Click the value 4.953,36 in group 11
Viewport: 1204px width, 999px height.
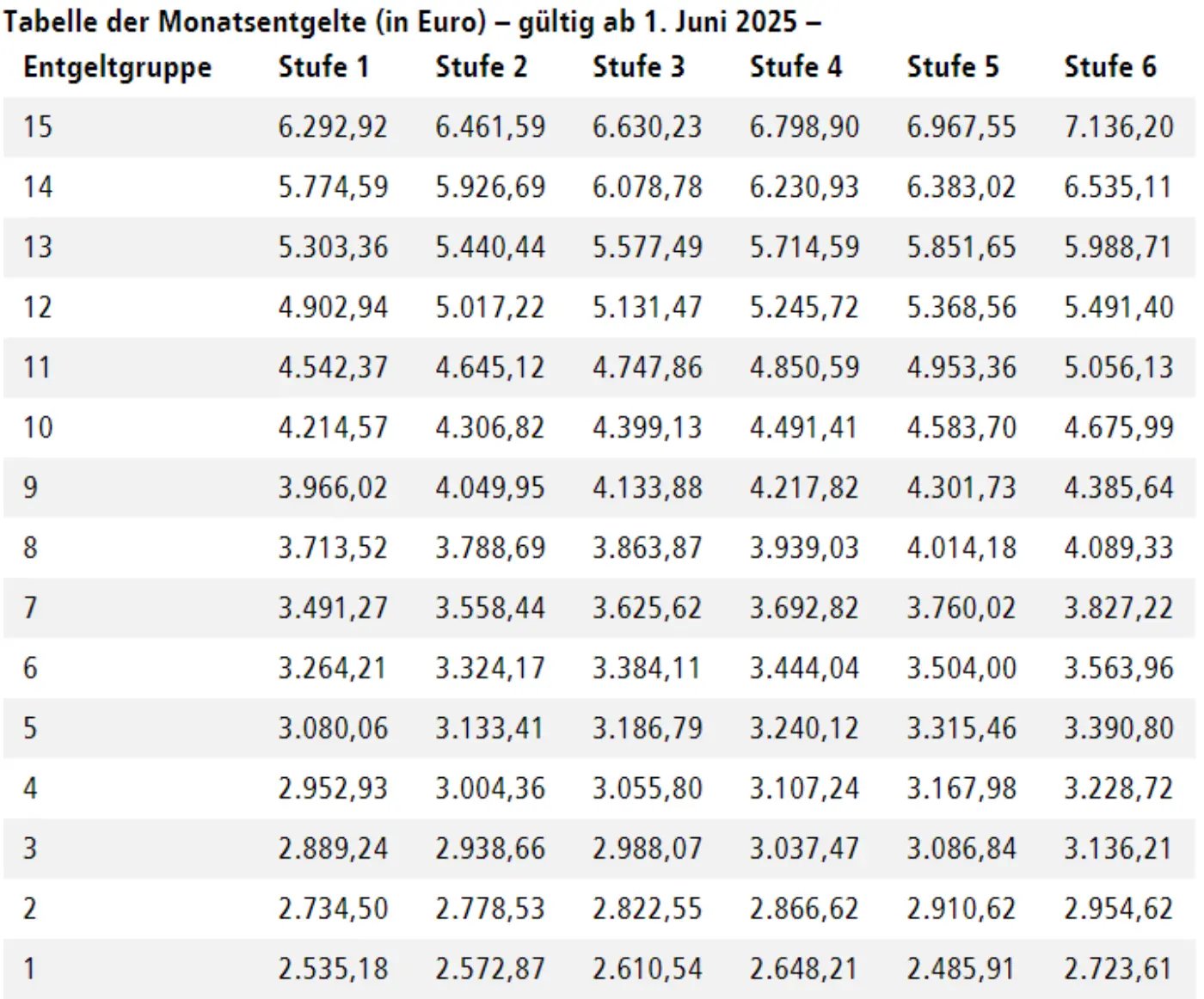click(961, 368)
